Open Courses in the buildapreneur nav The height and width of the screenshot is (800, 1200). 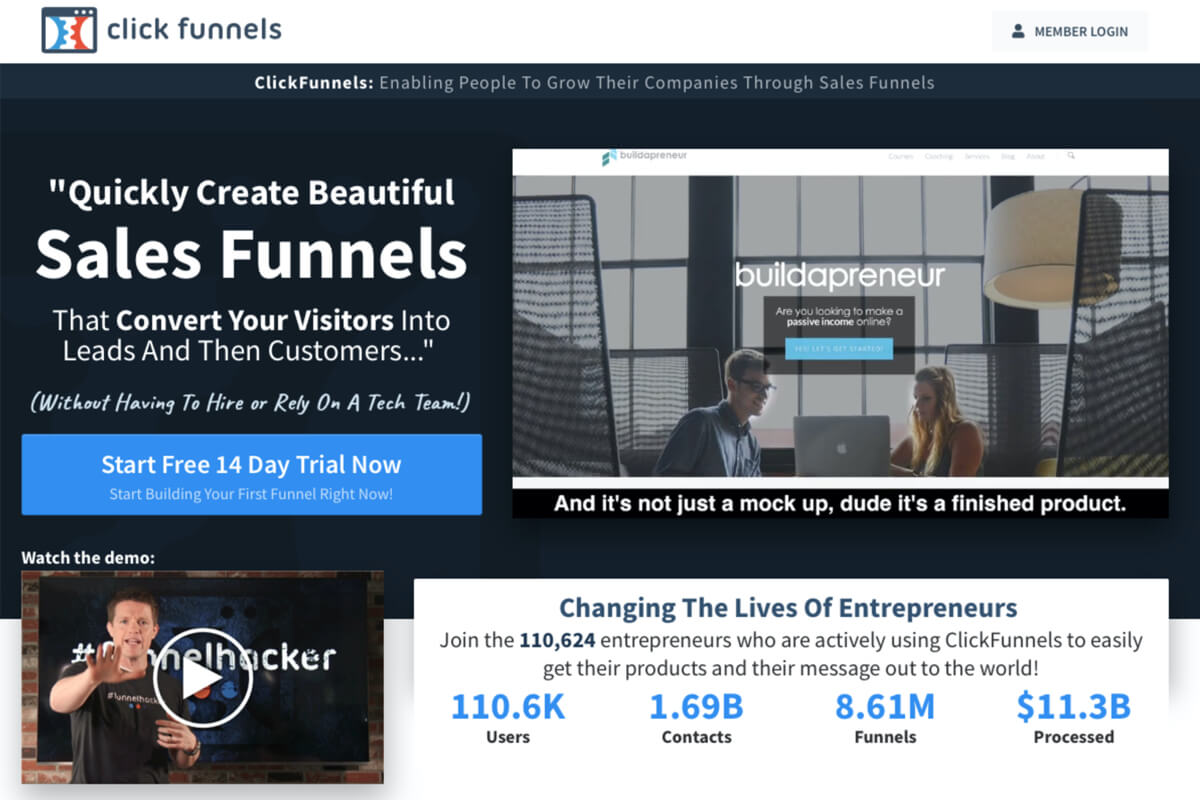click(x=901, y=157)
